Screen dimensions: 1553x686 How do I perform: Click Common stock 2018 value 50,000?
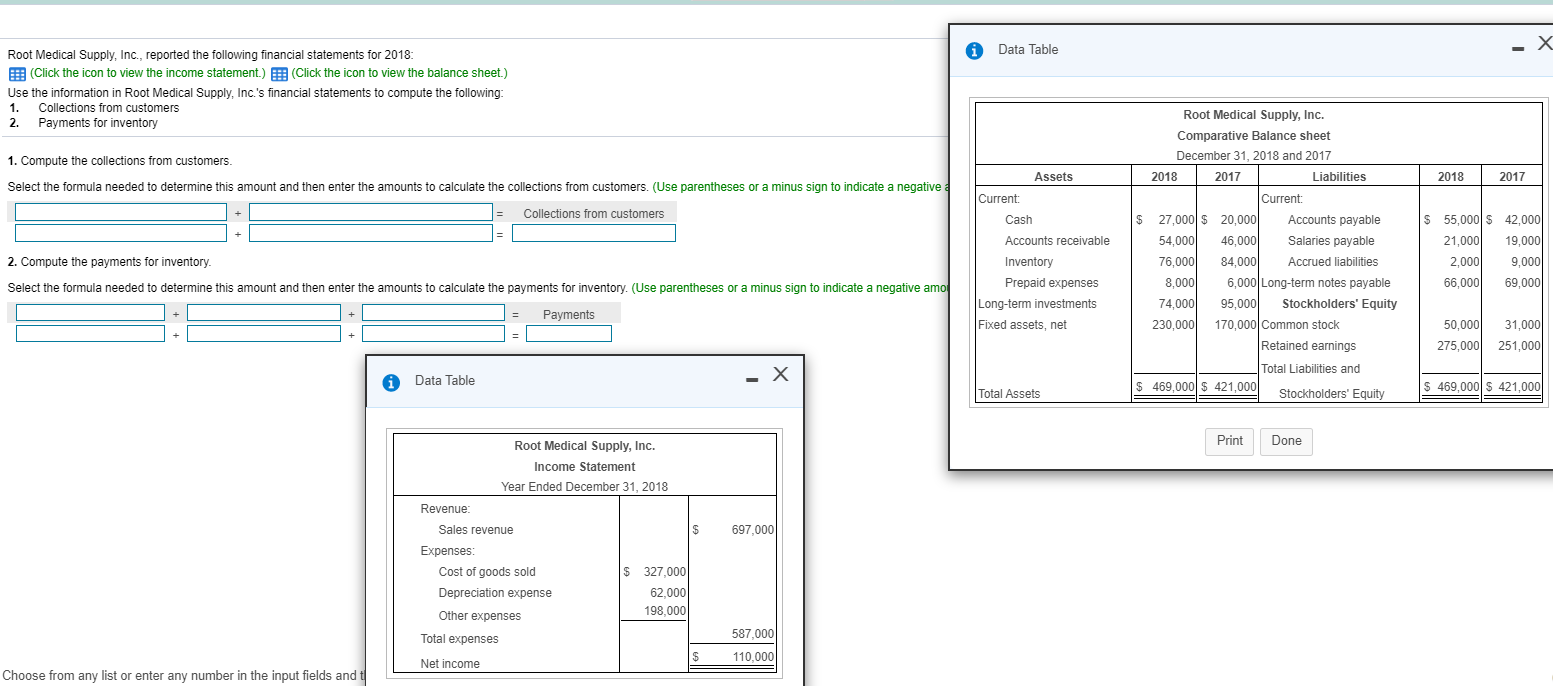[x=1462, y=325]
